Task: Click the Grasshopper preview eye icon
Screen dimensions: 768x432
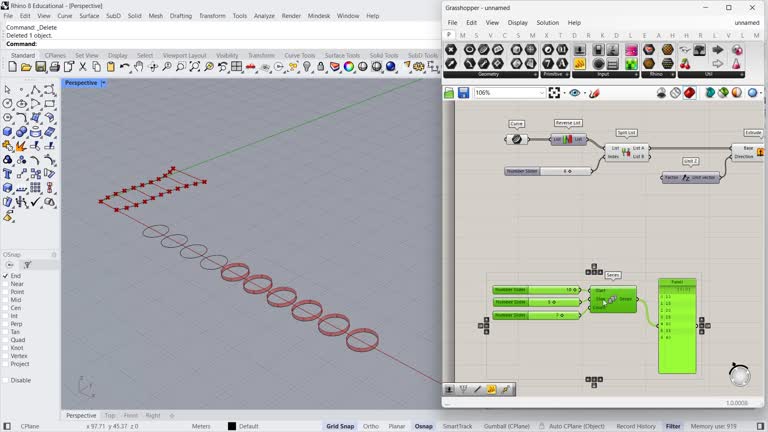Action: [x=574, y=93]
